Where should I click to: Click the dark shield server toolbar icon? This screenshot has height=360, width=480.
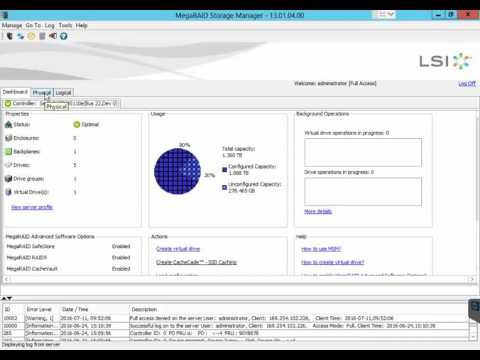(10, 36)
